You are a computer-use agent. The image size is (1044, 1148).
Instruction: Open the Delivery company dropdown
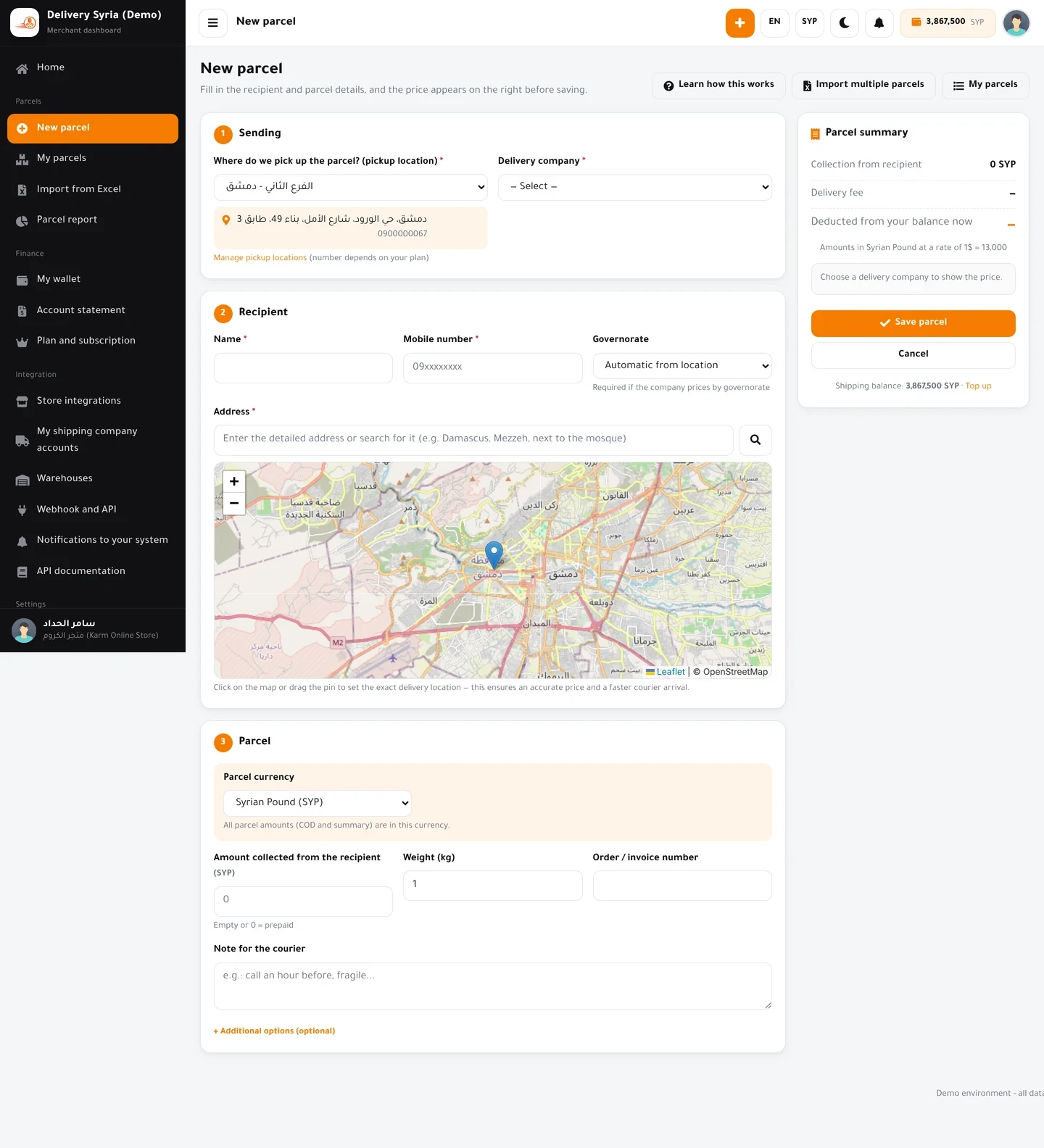coord(634,187)
